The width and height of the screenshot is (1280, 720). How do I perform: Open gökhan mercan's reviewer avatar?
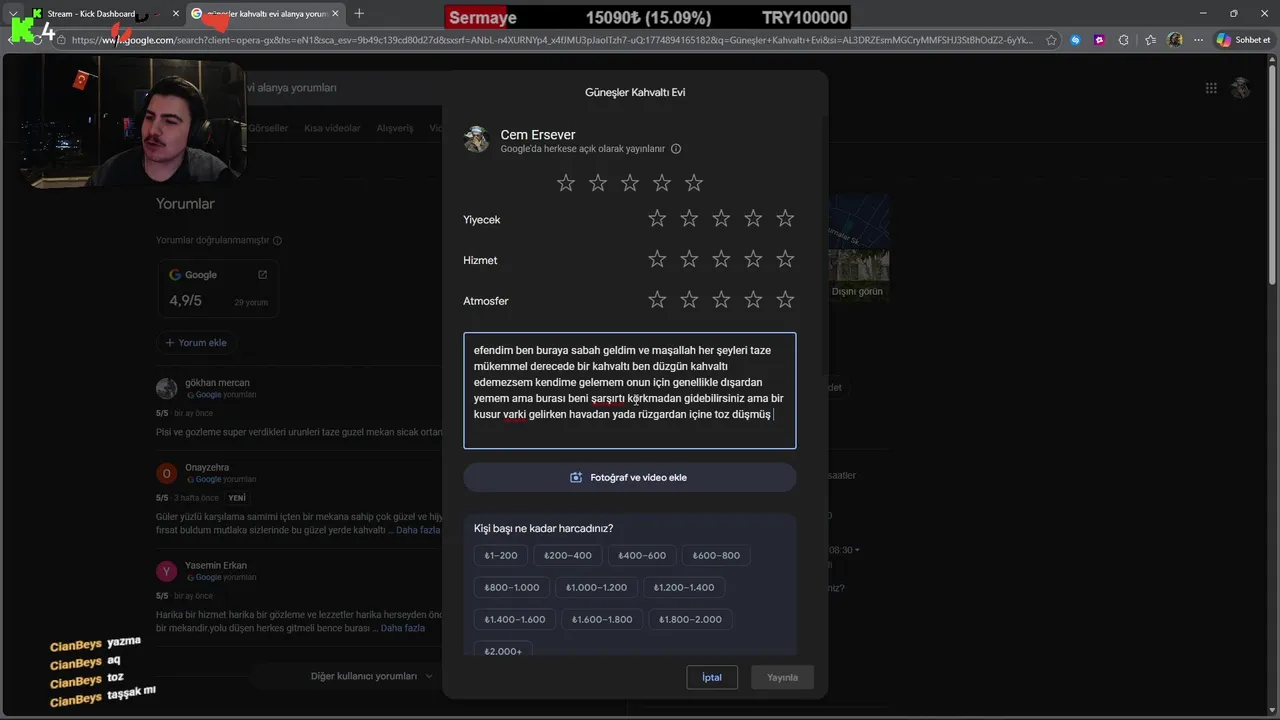point(166,388)
